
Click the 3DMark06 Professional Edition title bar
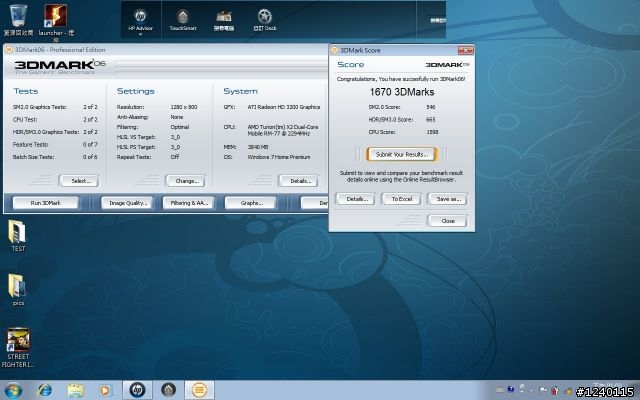166,50
